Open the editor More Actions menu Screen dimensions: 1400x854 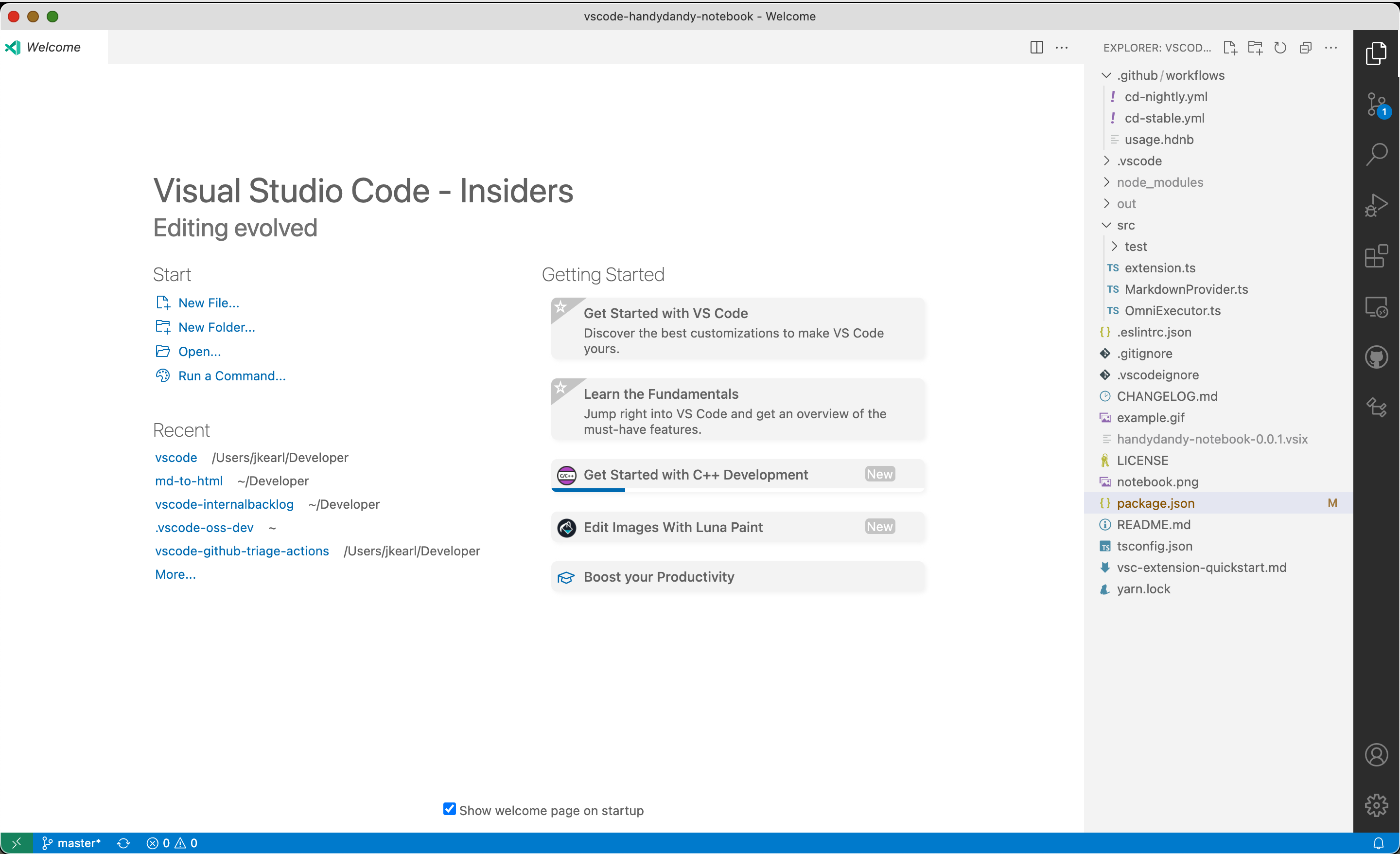1061,47
